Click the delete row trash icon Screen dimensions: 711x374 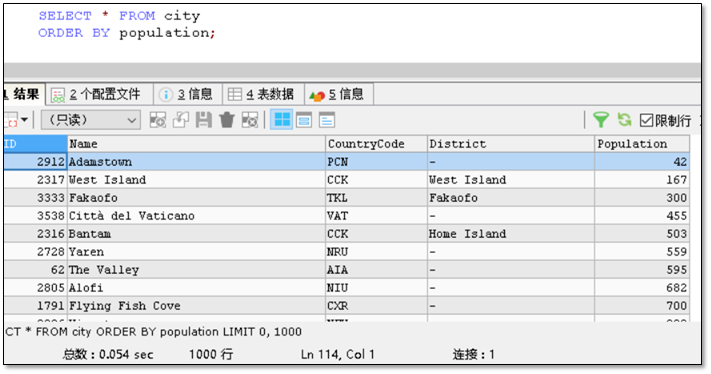pyautogui.click(x=227, y=120)
